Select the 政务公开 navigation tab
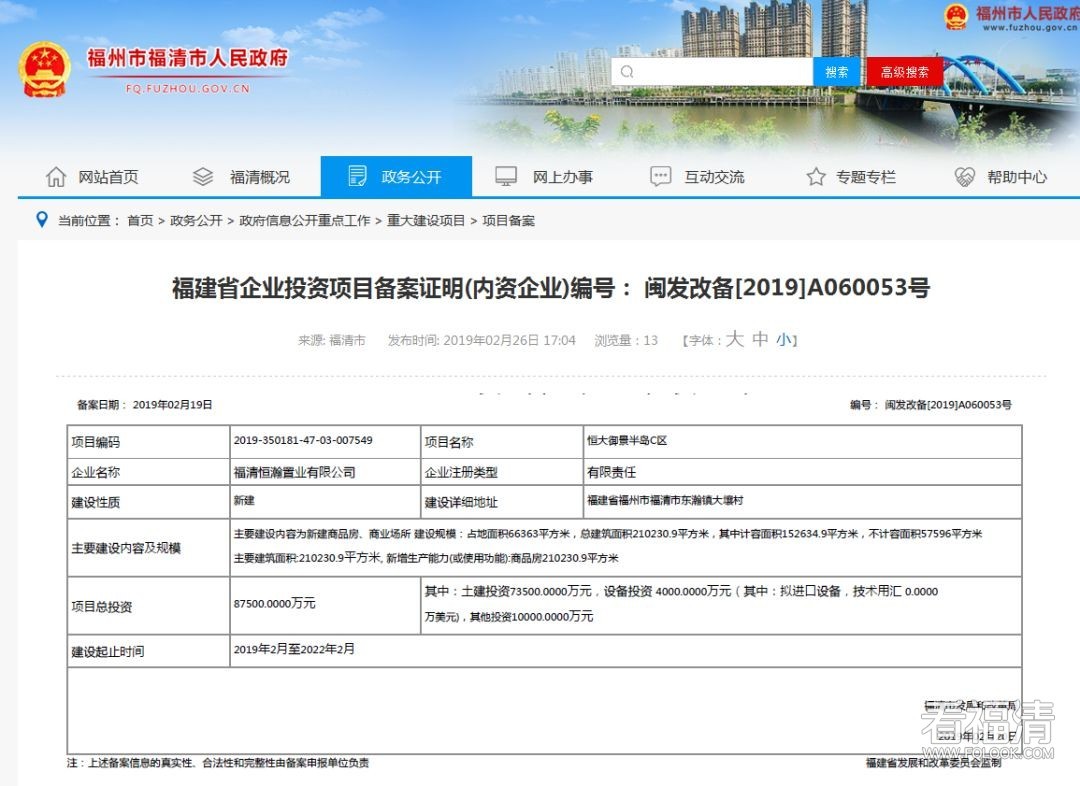Screen dimensions: 1080x786 click(396, 176)
